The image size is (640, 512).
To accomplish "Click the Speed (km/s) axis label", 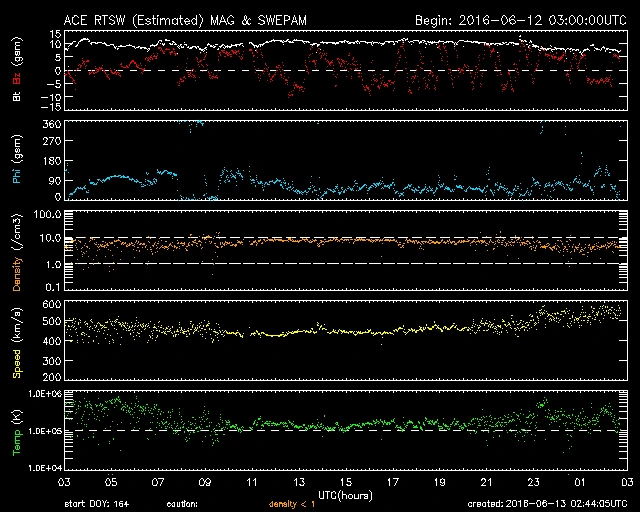I will click(x=17, y=340).
